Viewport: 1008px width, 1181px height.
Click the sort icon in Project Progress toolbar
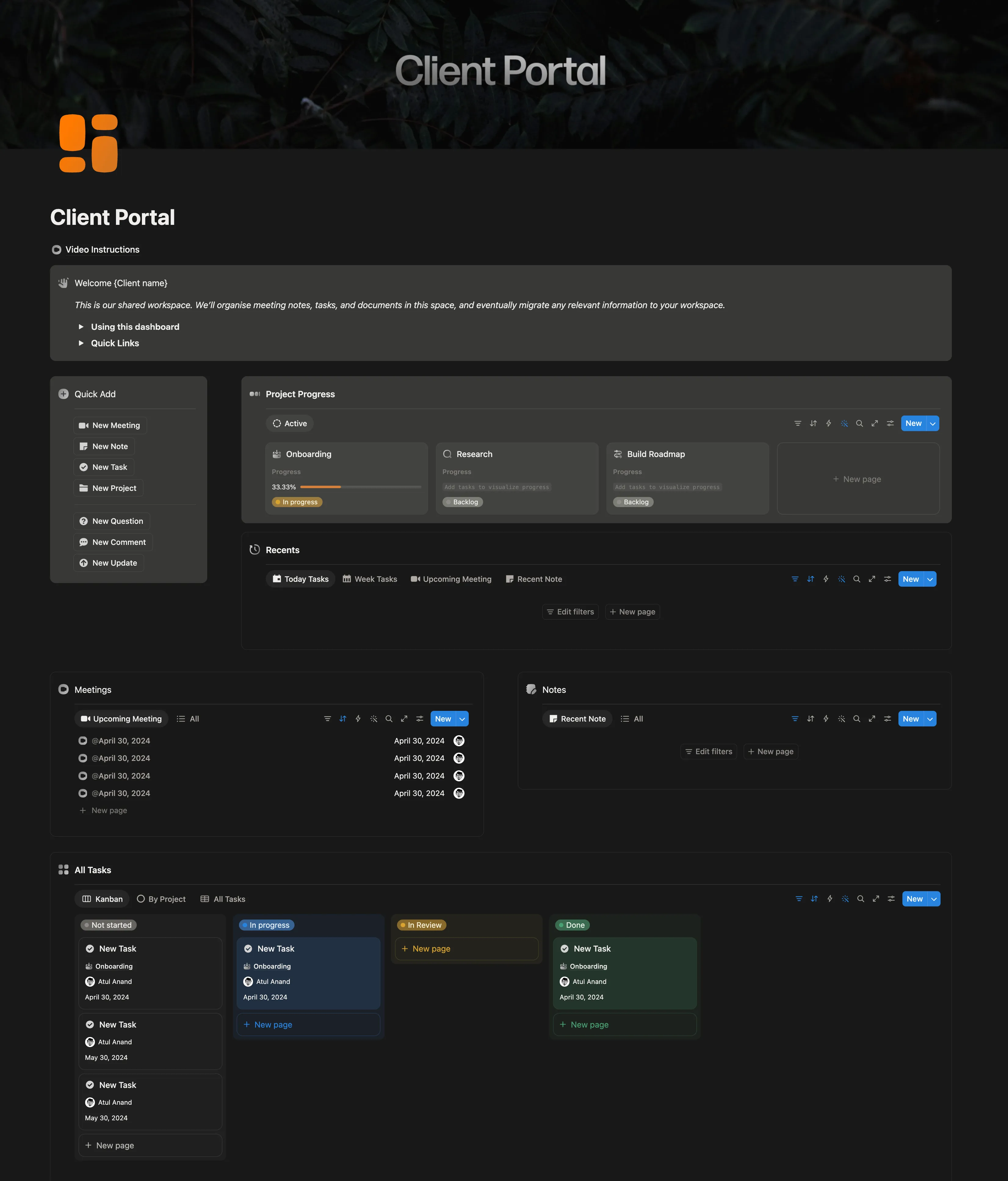point(813,423)
